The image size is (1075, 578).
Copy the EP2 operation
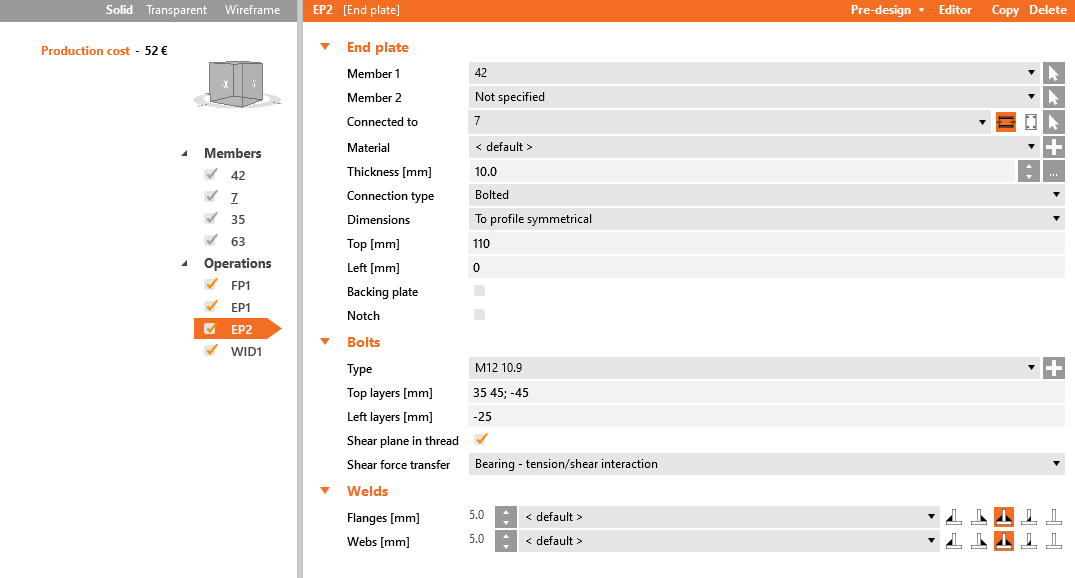coord(1005,10)
